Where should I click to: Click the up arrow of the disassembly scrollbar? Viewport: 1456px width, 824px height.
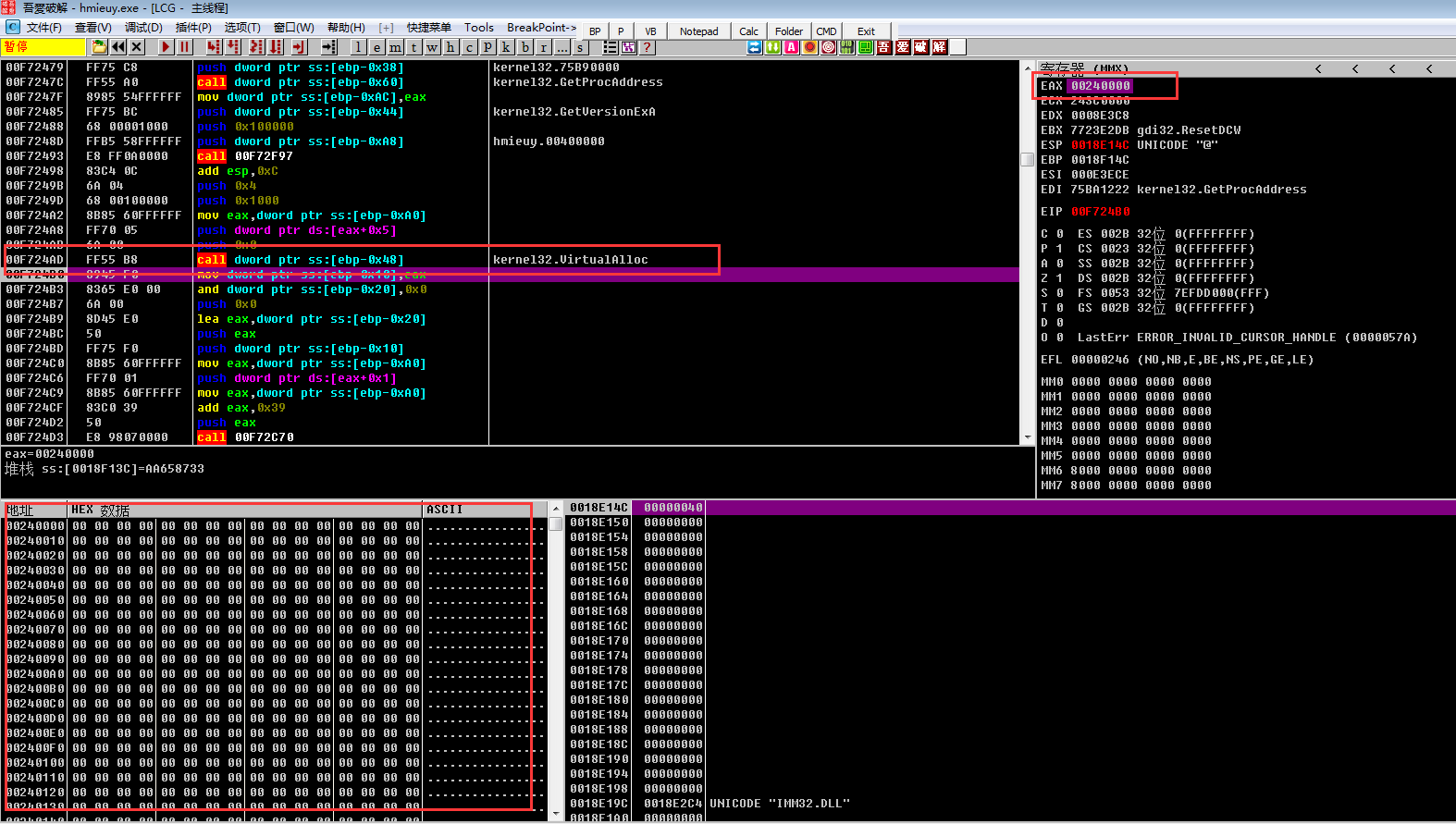coord(1027,68)
